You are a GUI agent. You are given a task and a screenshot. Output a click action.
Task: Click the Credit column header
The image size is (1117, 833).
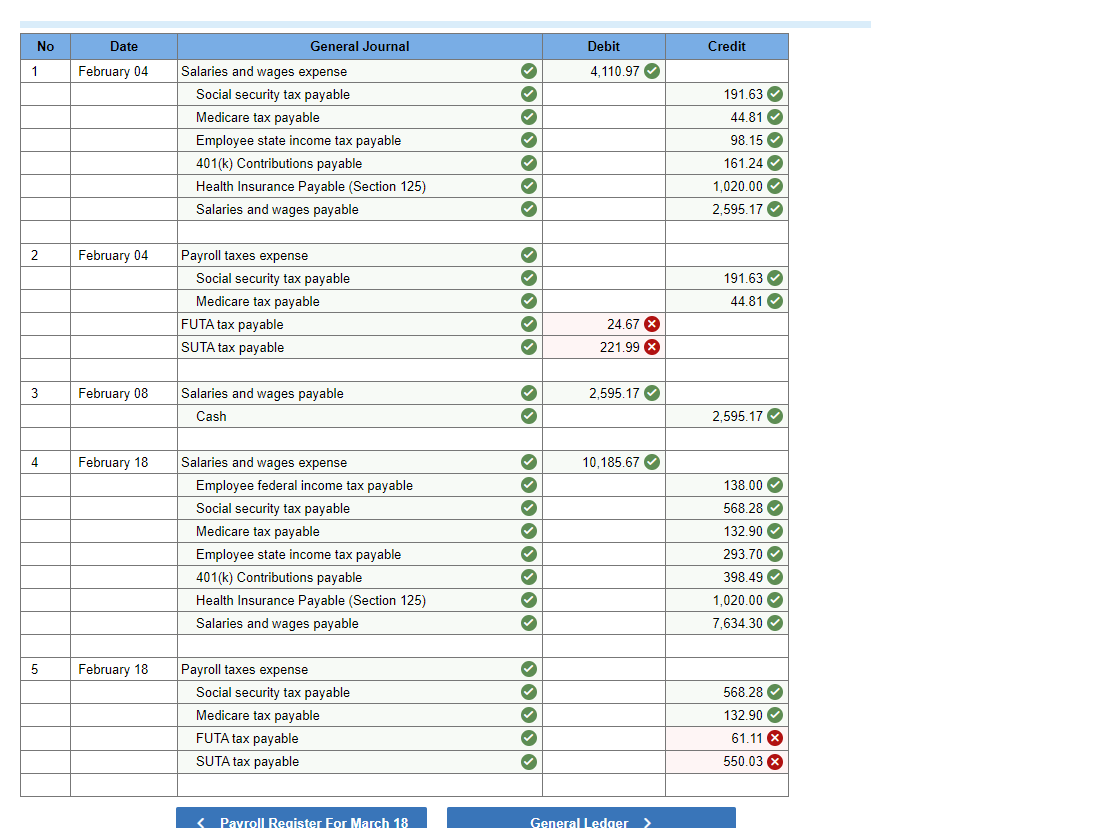727,46
